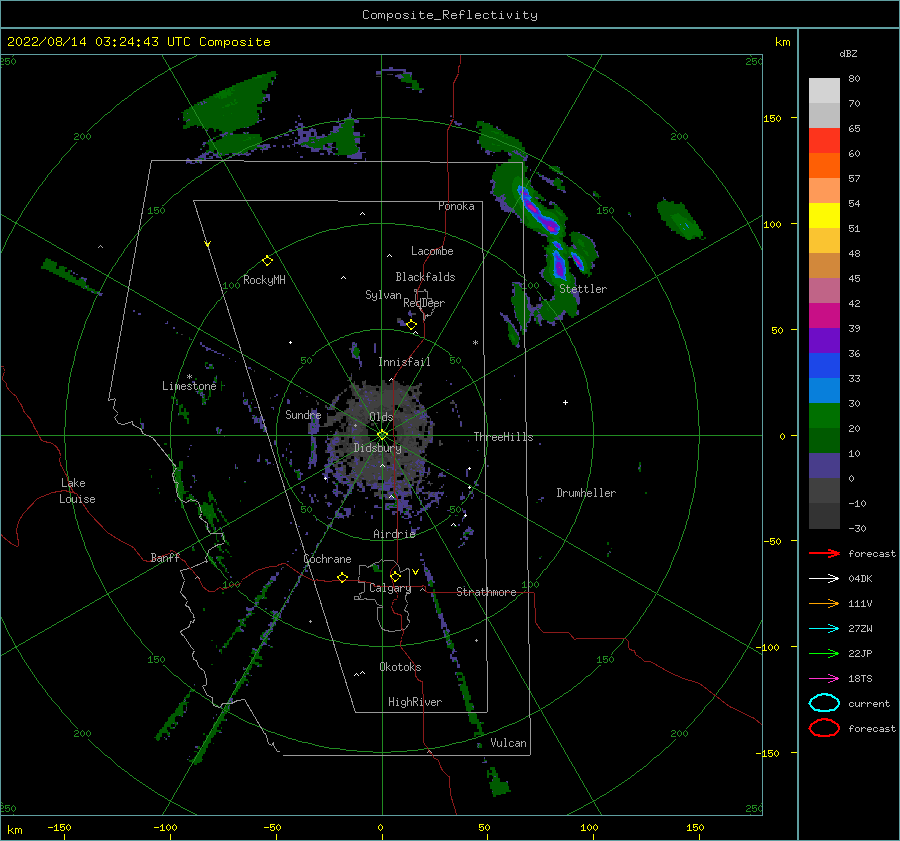
Task: Pick the bright green 20-30 dBZ swatch
Action: click(x=824, y=416)
